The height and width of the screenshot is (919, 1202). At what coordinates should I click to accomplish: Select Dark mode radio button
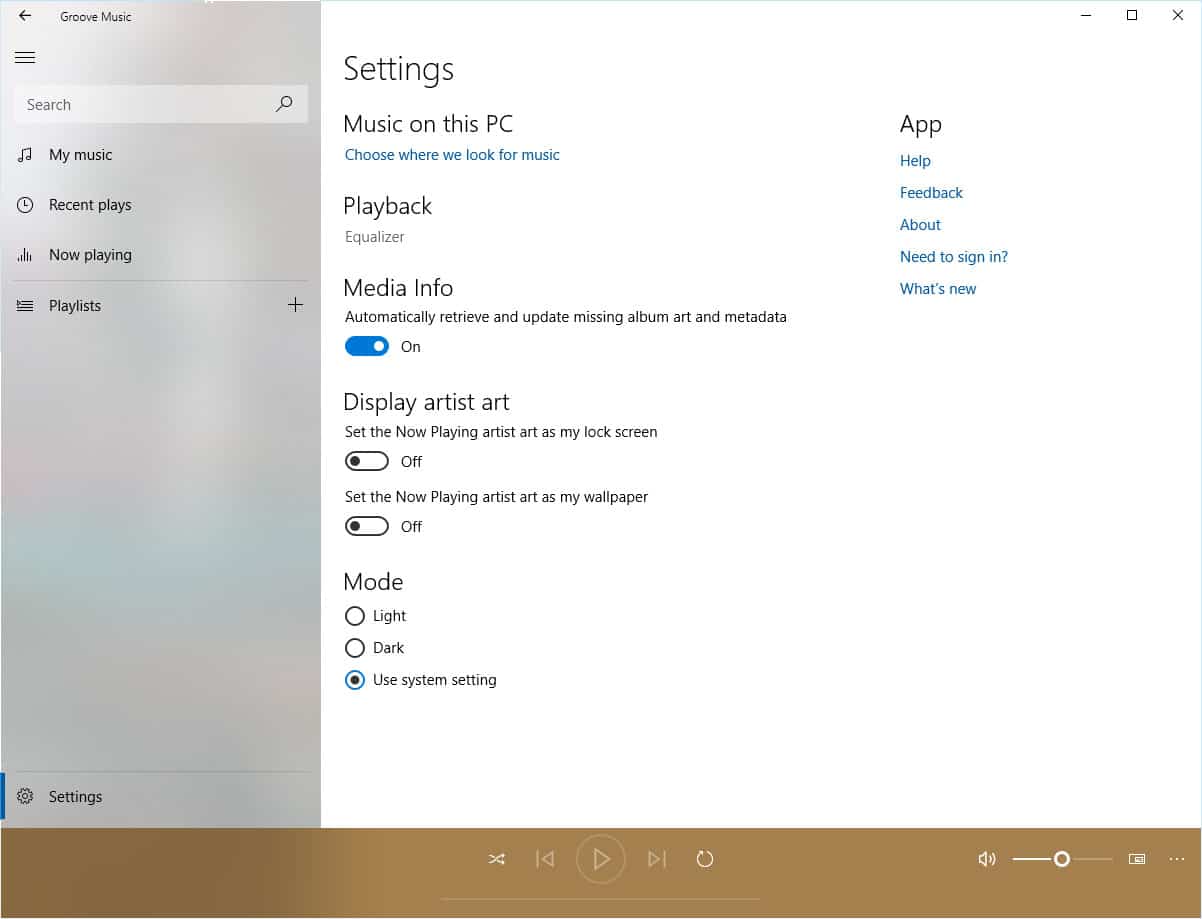point(355,648)
